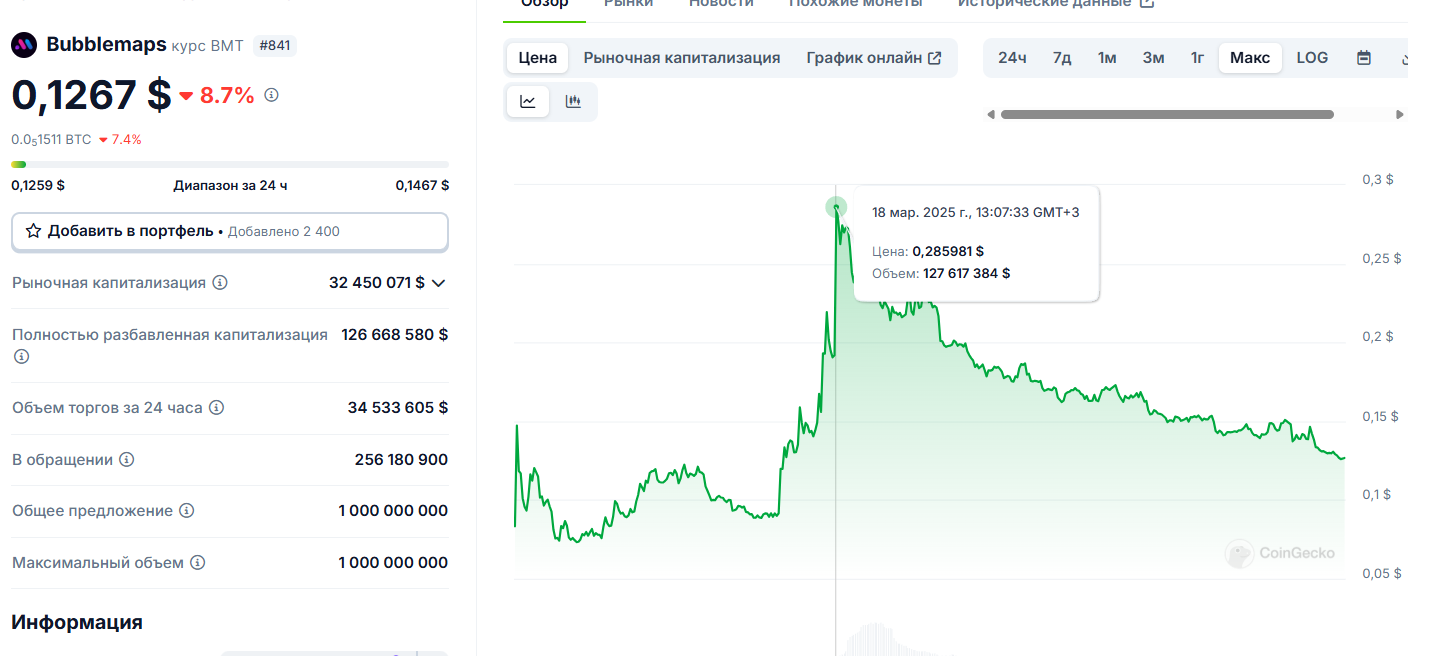Click the horizontal scrollbar thumb above chart
This screenshot has width=1445, height=656.
coord(1167,114)
